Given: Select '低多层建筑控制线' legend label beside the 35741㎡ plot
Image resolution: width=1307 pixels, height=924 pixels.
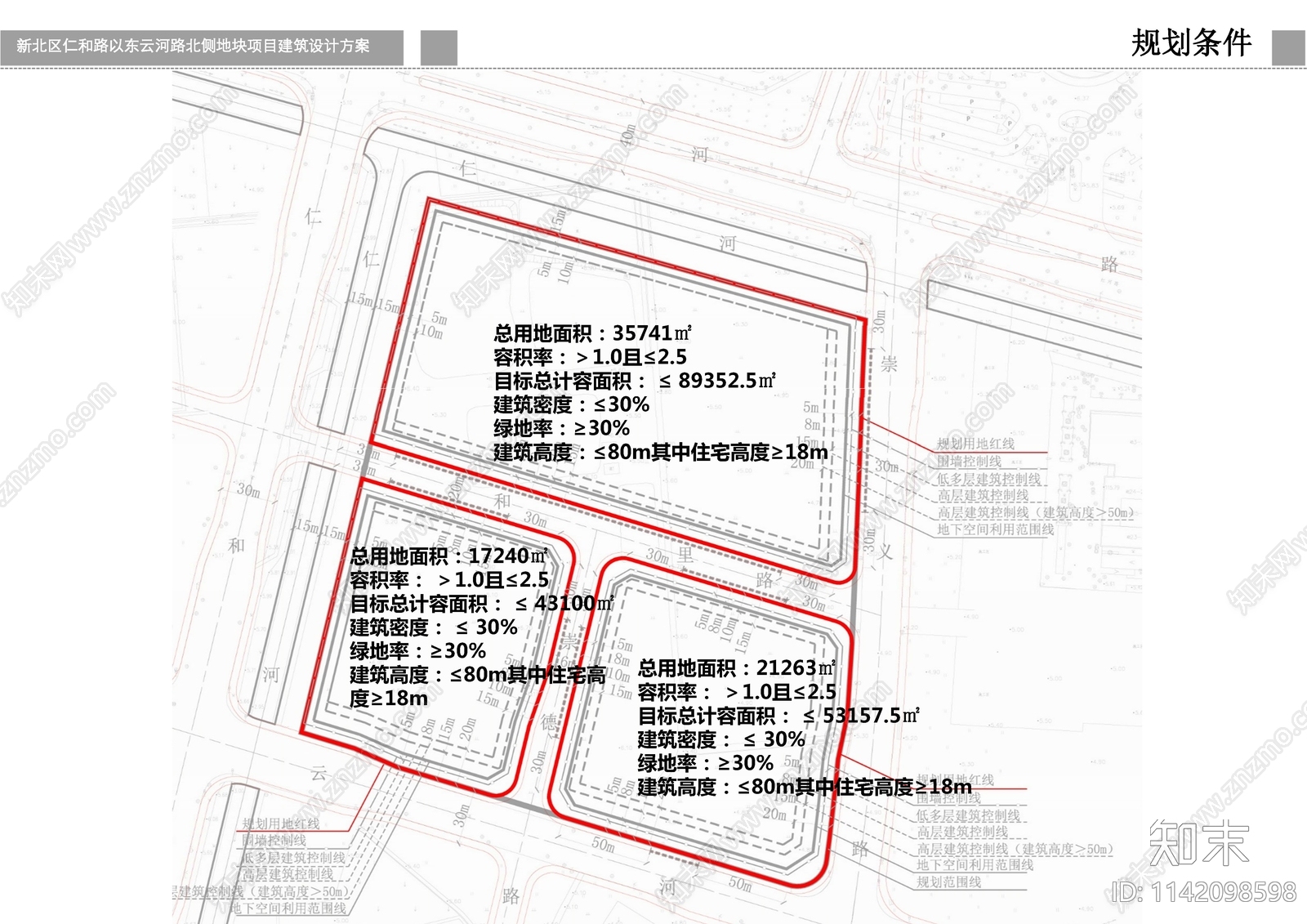Looking at the screenshot, I should (989, 479).
